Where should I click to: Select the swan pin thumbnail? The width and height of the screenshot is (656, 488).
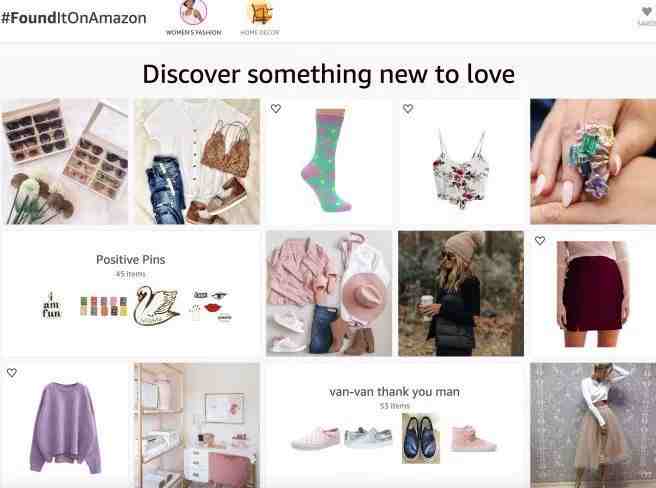point(156,306)
